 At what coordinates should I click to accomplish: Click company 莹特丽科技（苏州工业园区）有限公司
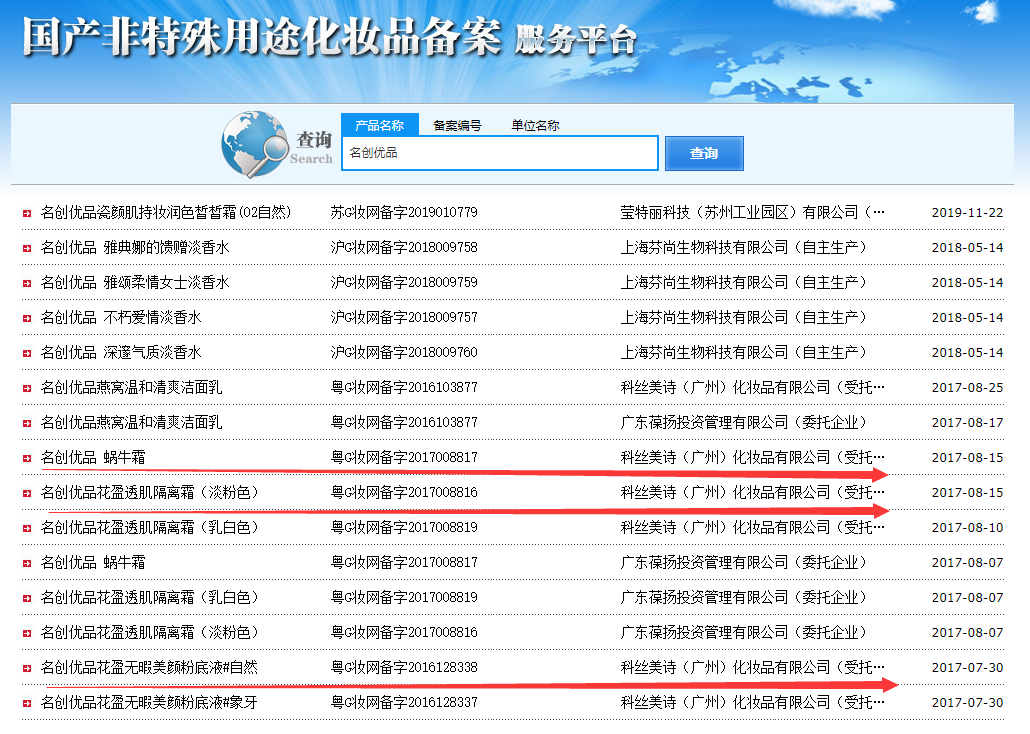(752, 213)
